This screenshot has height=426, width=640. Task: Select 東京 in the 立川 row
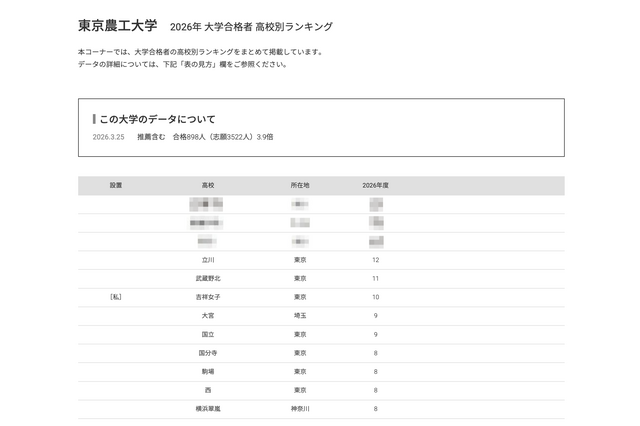pyautogui.click(x=300, y=260)
